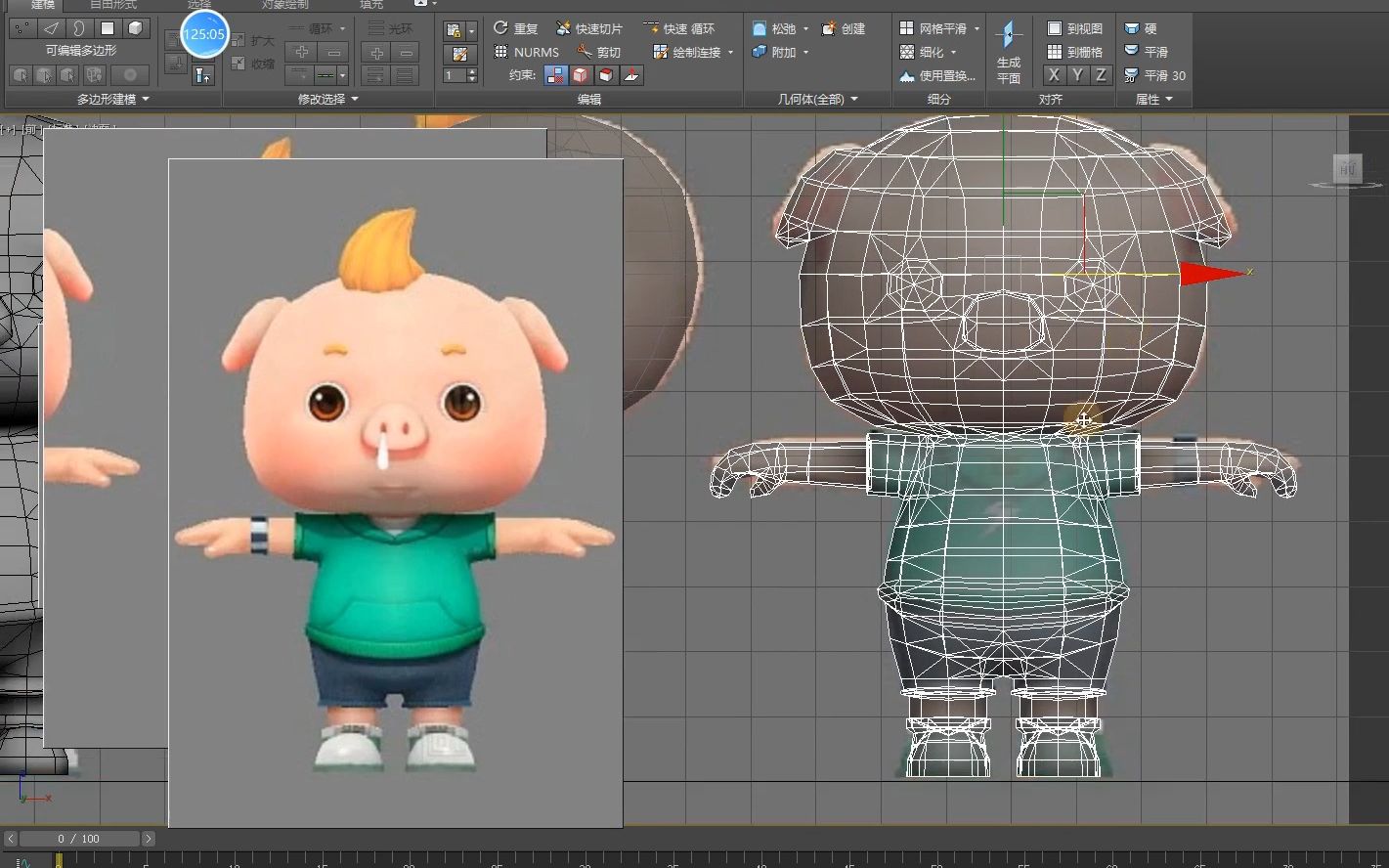1389x868 pixels.
Task: Step time slider forward with right arrow
Action: tap(149, 839)
